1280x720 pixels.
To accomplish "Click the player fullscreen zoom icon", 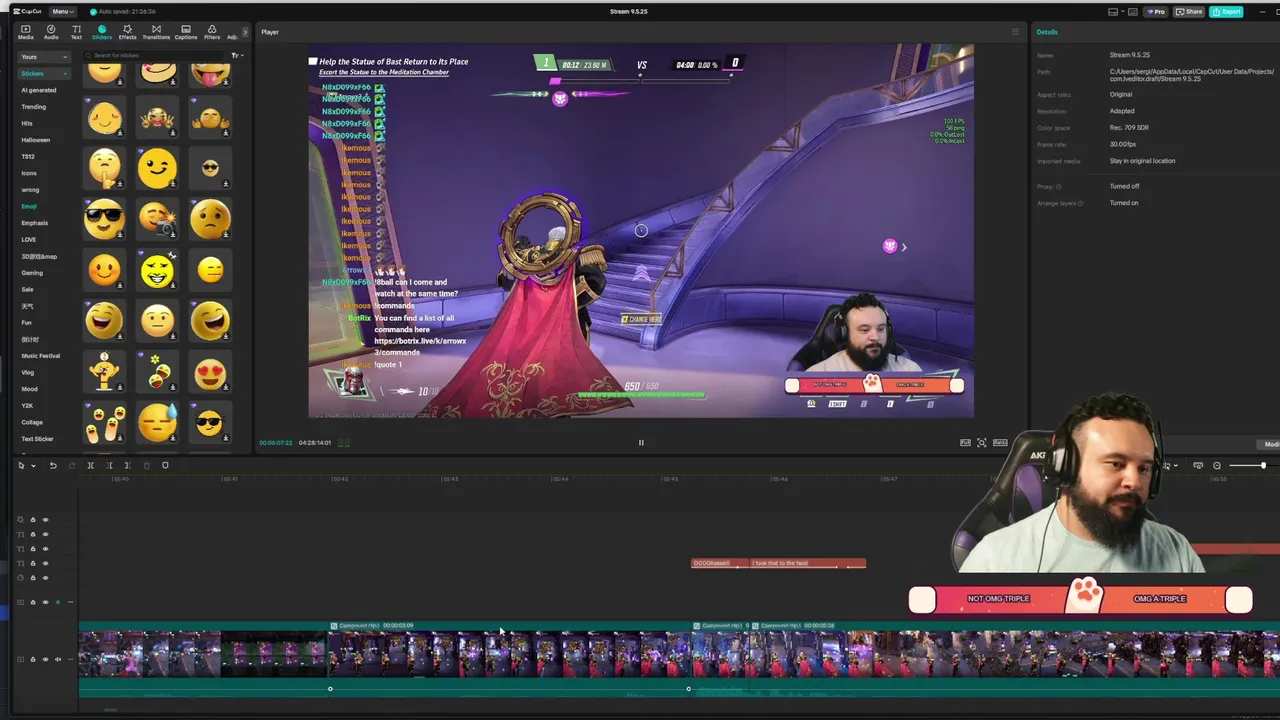I will [x=982, y=442].
